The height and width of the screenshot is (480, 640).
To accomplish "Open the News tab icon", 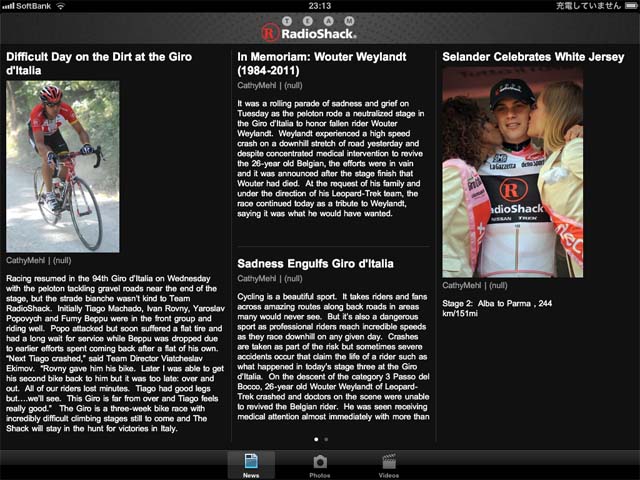I will [251, 461].
